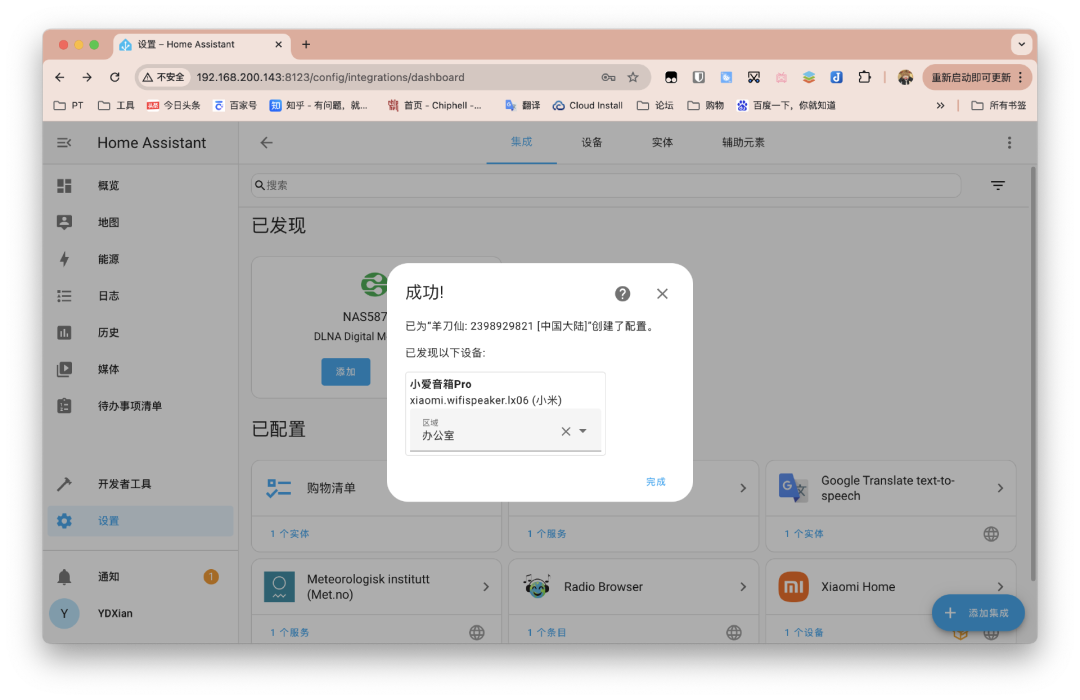This screenshot has height=700, width=1080.
Task: Switch to the 设备 devices tab
Action: (x=592, y=143)
